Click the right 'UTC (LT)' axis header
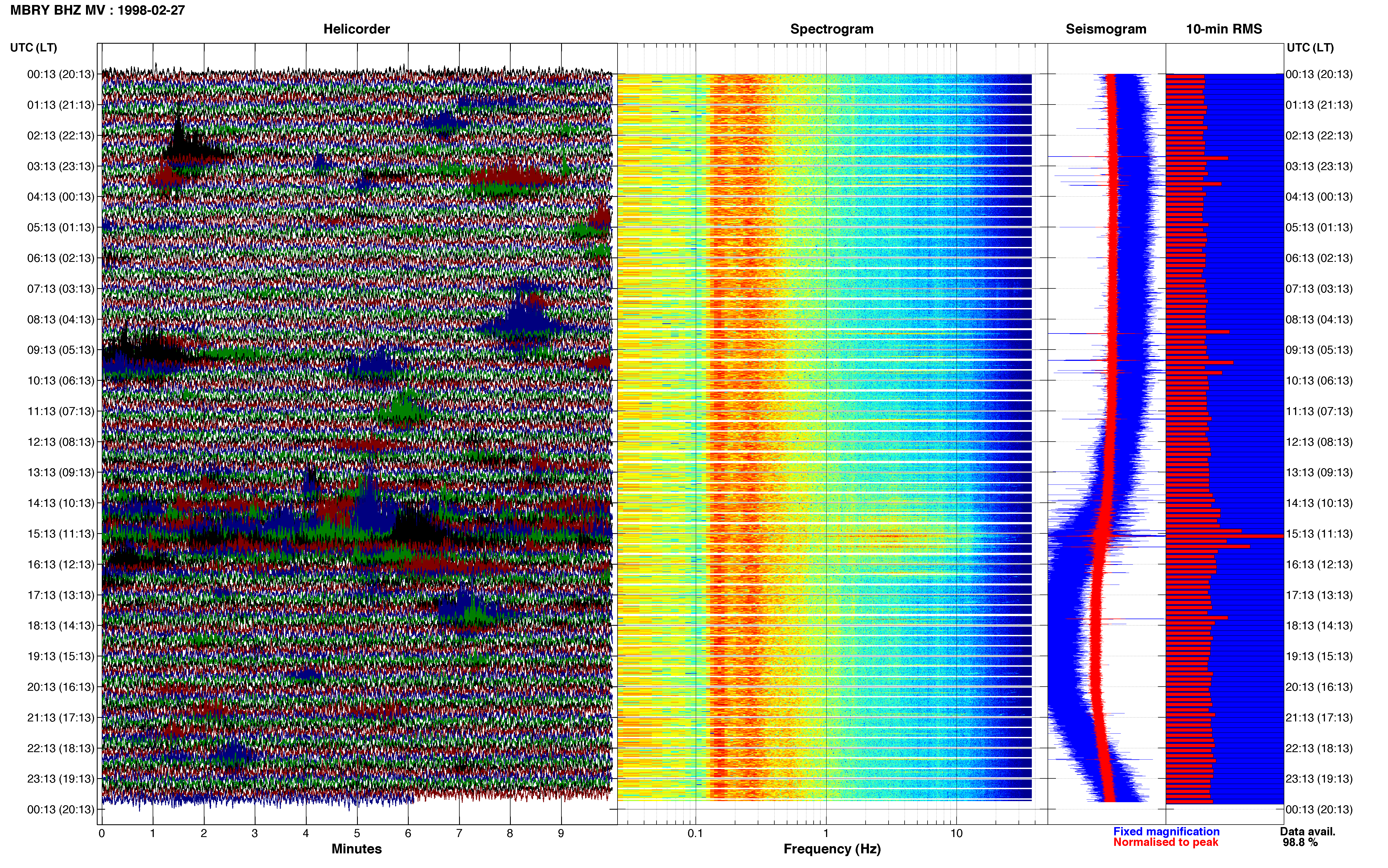This screenshot has height=868, width=1388. pyautogui.click(x=1310, y=48)
